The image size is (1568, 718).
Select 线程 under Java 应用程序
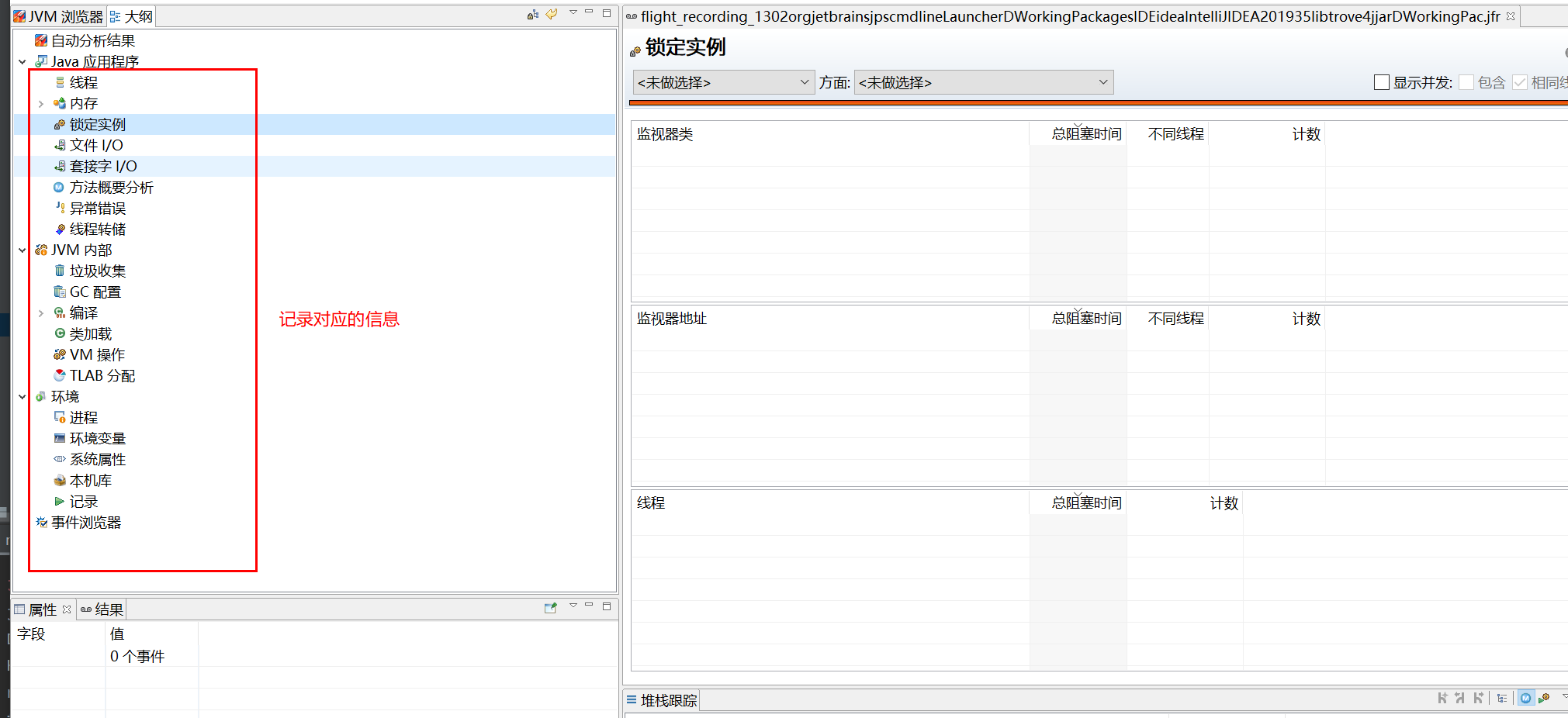pos(84,82)
